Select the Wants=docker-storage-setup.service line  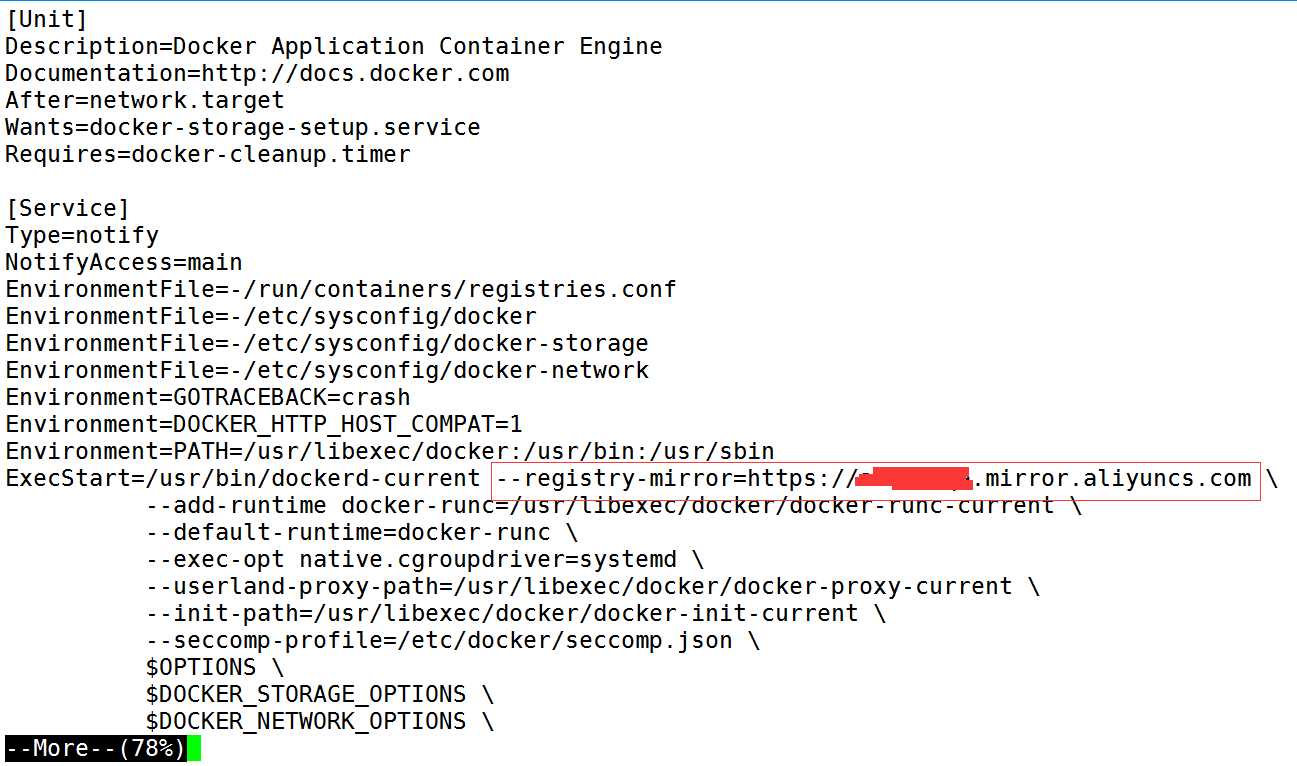(243, 127)
